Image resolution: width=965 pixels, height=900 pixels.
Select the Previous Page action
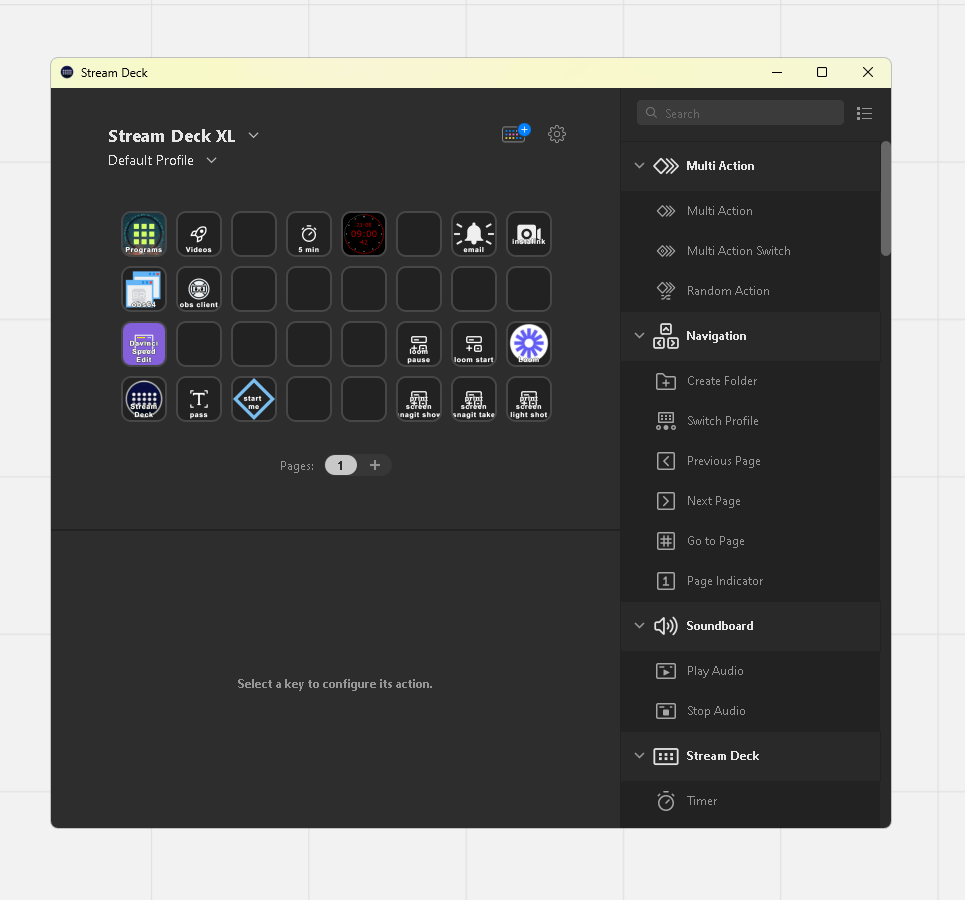click(x=750, y=461)
